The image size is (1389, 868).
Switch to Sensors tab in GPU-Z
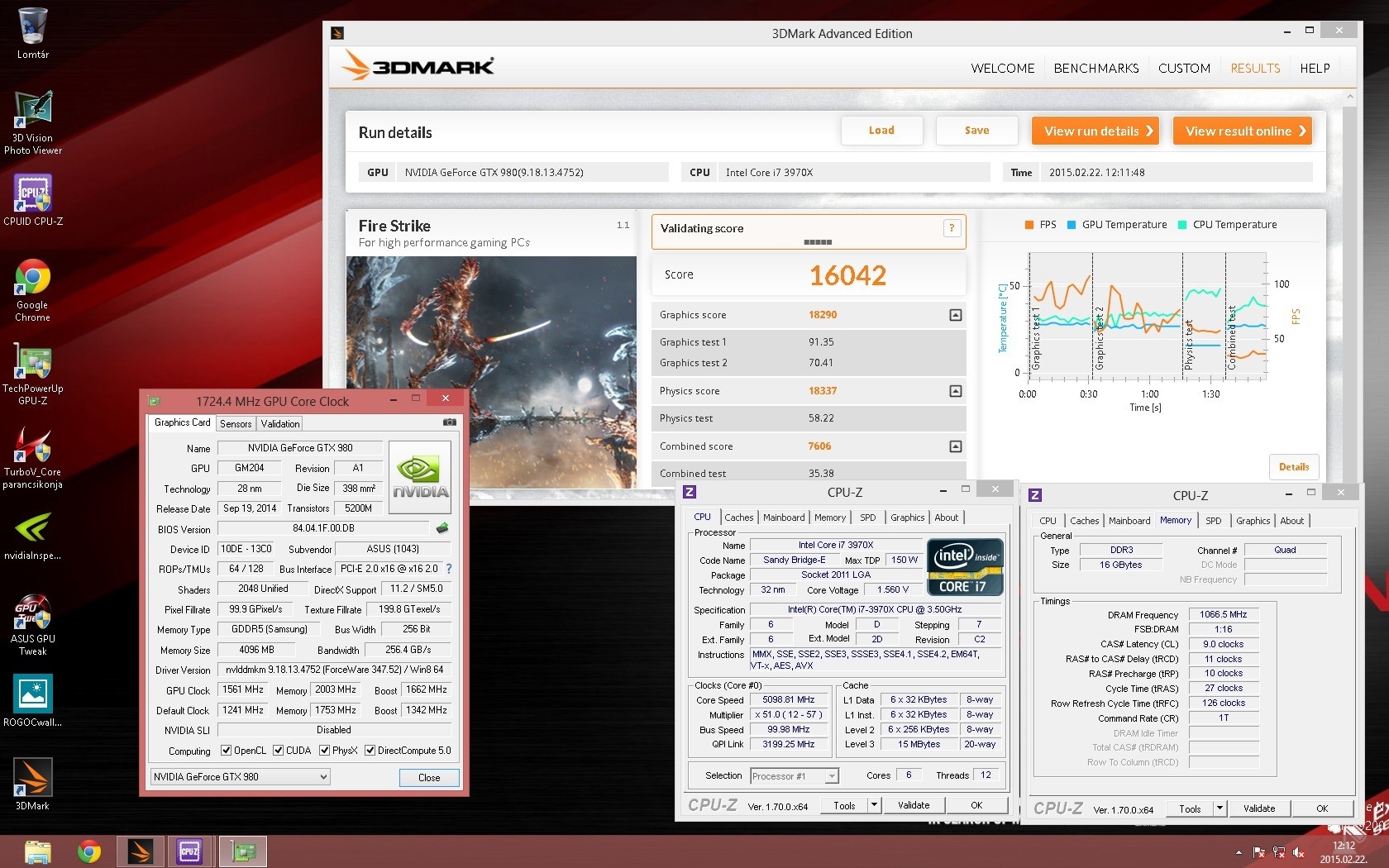236,424
